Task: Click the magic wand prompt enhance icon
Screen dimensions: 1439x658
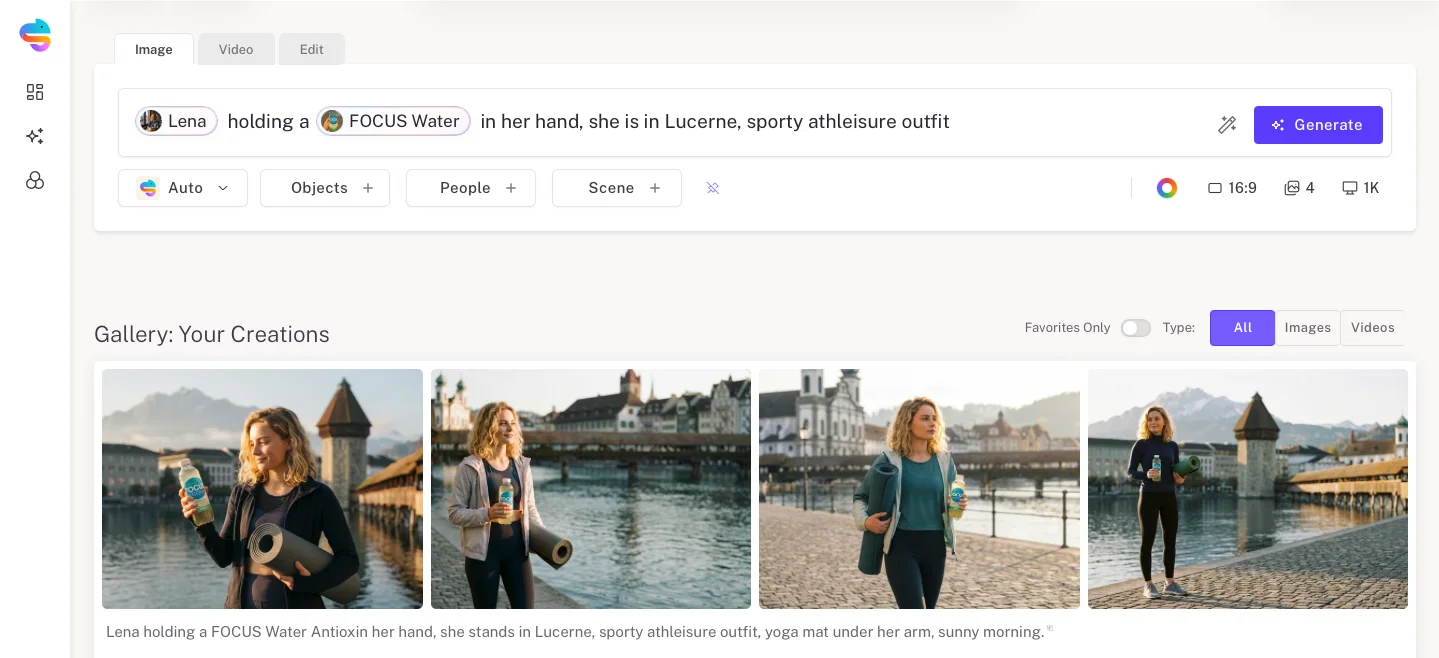Action: (1227, 125)
